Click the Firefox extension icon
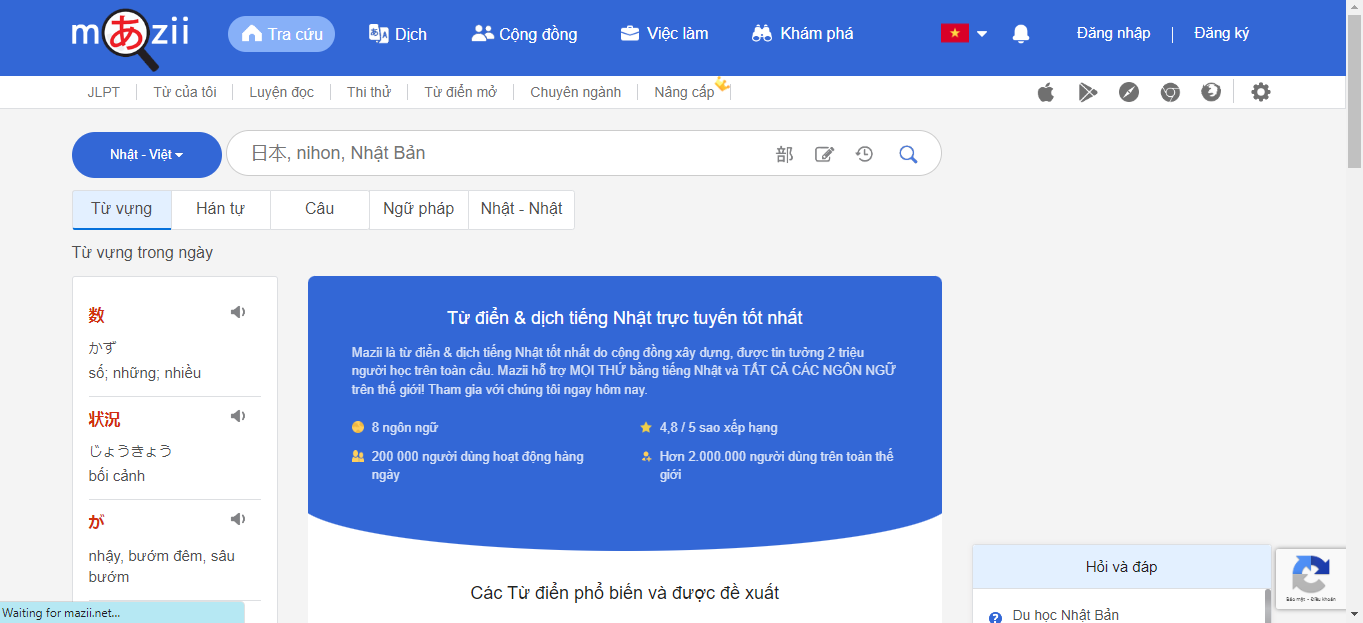The image size is (1363, 623). click(1211, 92)
